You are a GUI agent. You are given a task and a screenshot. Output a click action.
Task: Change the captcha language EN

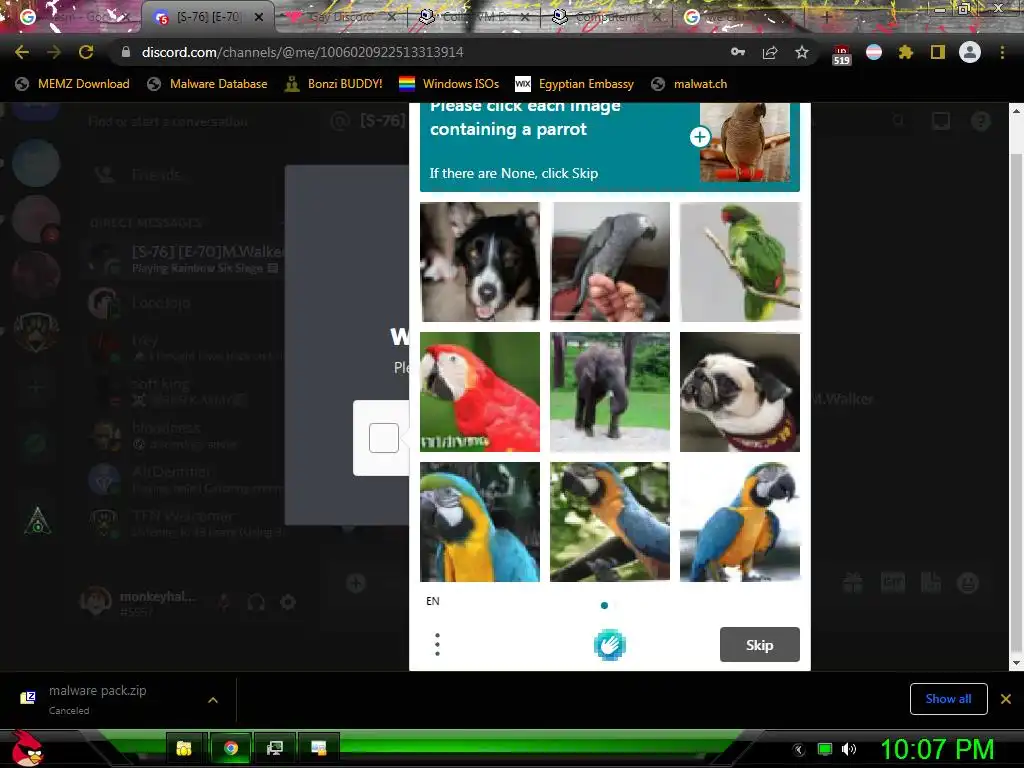tap(432, 601)
